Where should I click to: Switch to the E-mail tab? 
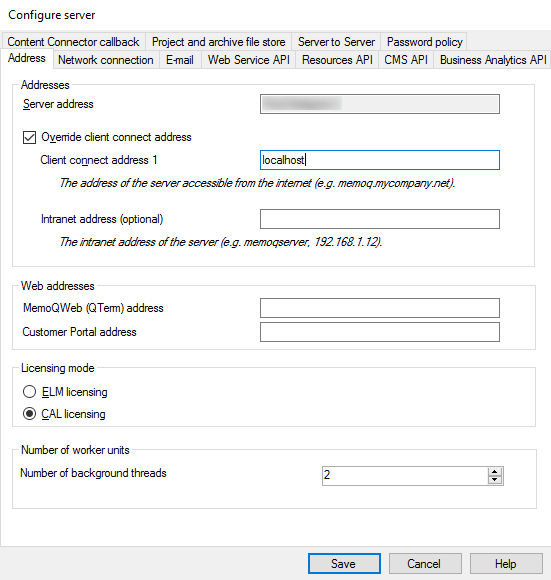click(180, 60)
